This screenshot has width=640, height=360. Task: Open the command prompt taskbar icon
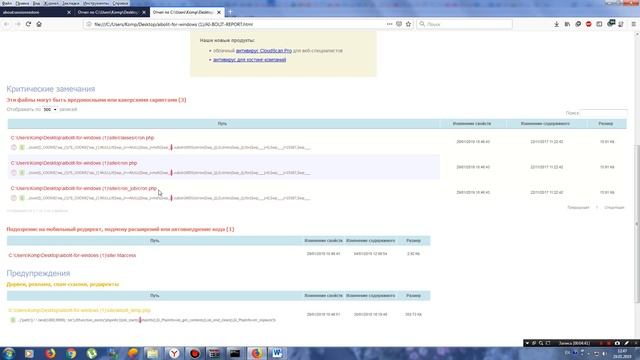(235, 353)
